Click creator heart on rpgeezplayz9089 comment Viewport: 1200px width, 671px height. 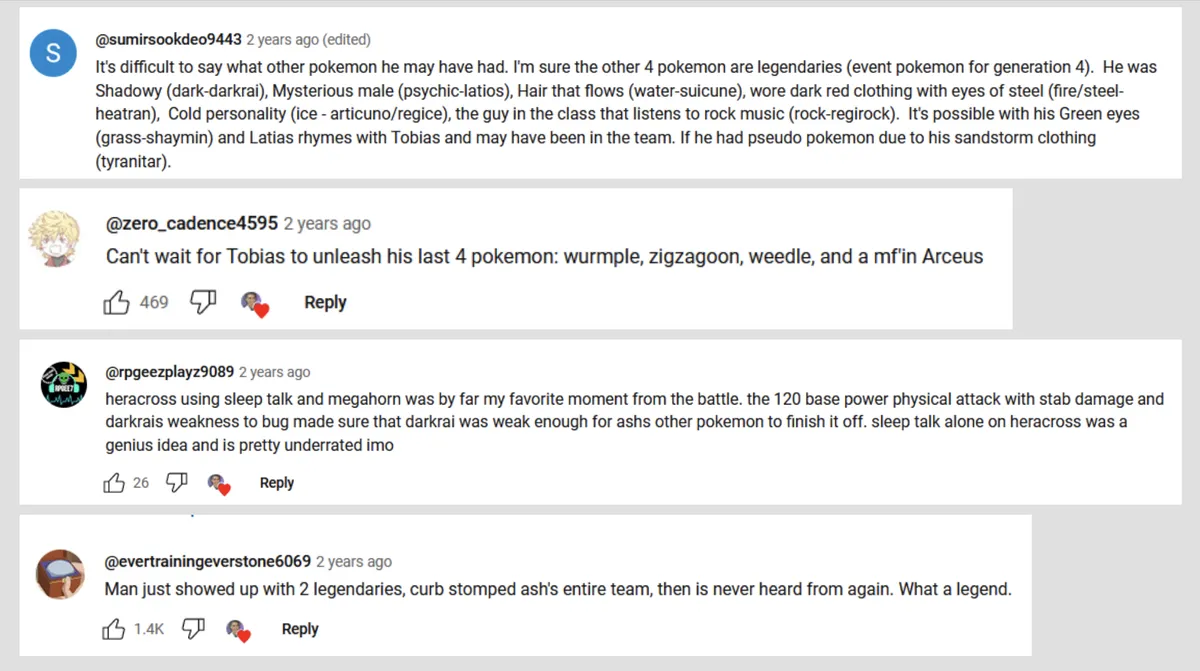click(219, 484)
